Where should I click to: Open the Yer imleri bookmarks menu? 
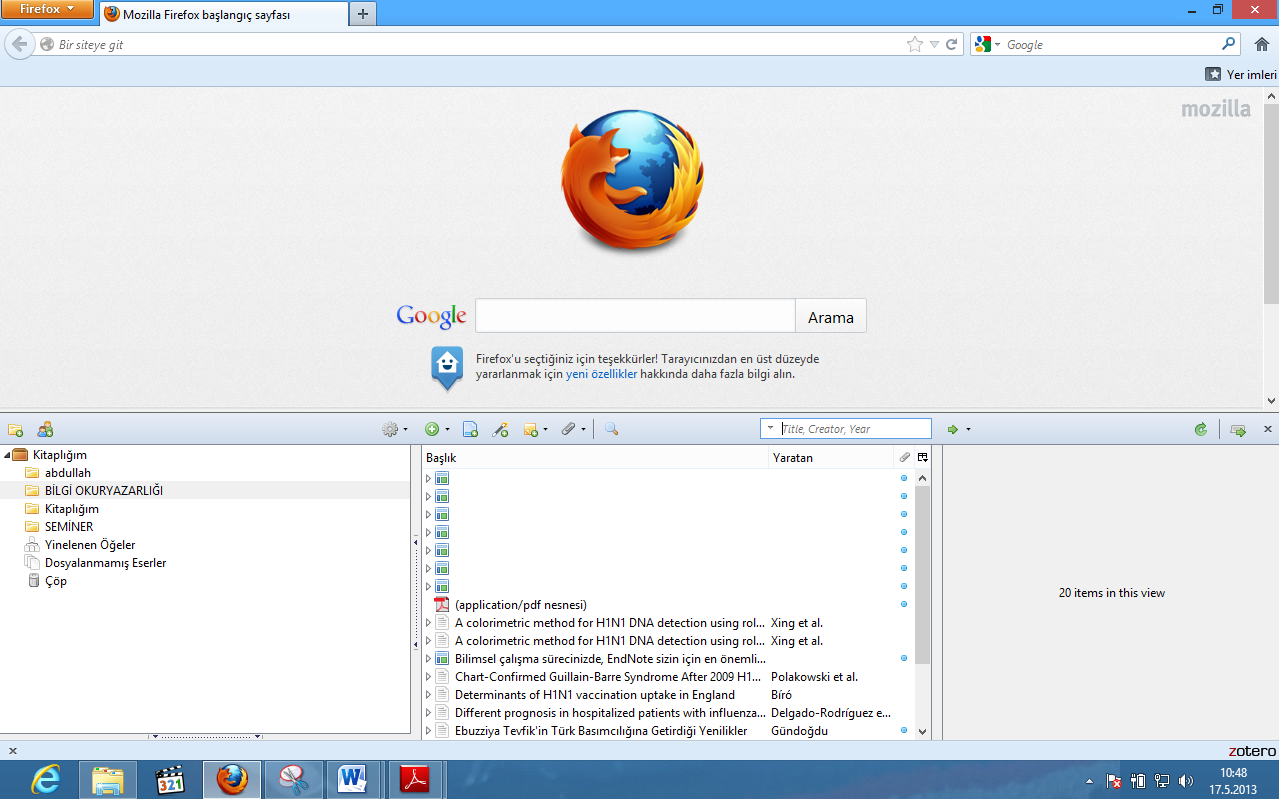point(1241,74)
